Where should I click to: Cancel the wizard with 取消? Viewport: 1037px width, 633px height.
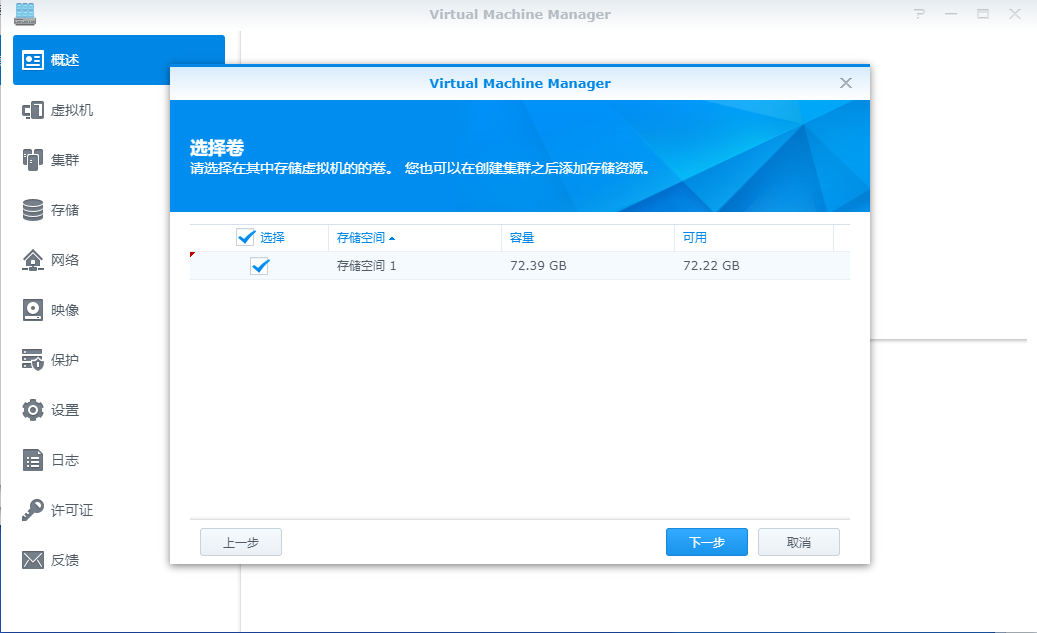798,541
